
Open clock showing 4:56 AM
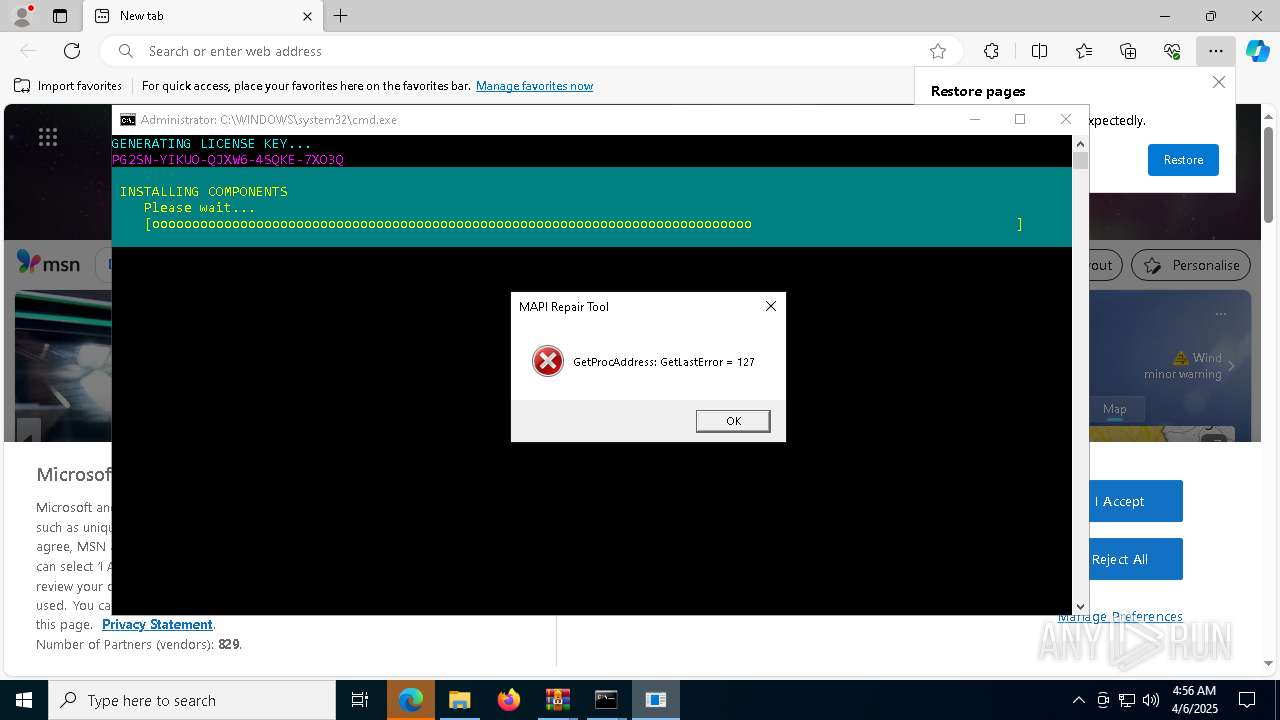tap(1193, 700)
